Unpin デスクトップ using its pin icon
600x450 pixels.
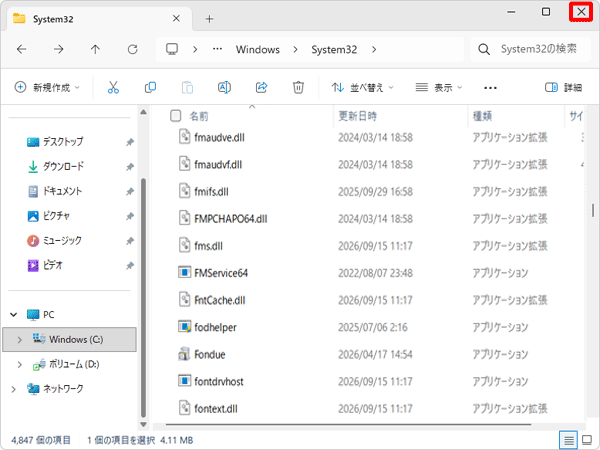(130, 142)
